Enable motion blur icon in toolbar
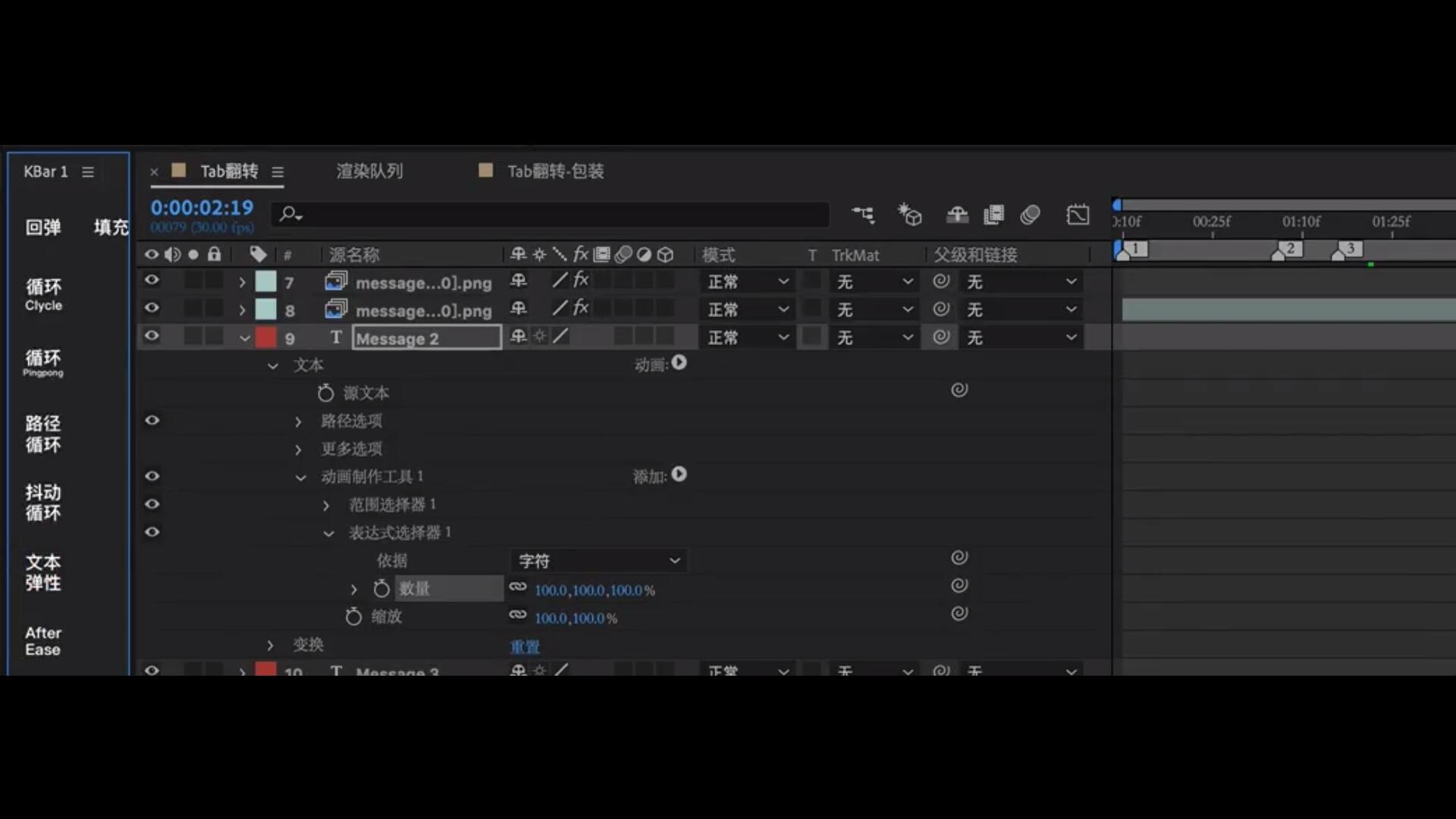Image resolution: width=1456 pixels, height=819 pixels. [1030, 215]
